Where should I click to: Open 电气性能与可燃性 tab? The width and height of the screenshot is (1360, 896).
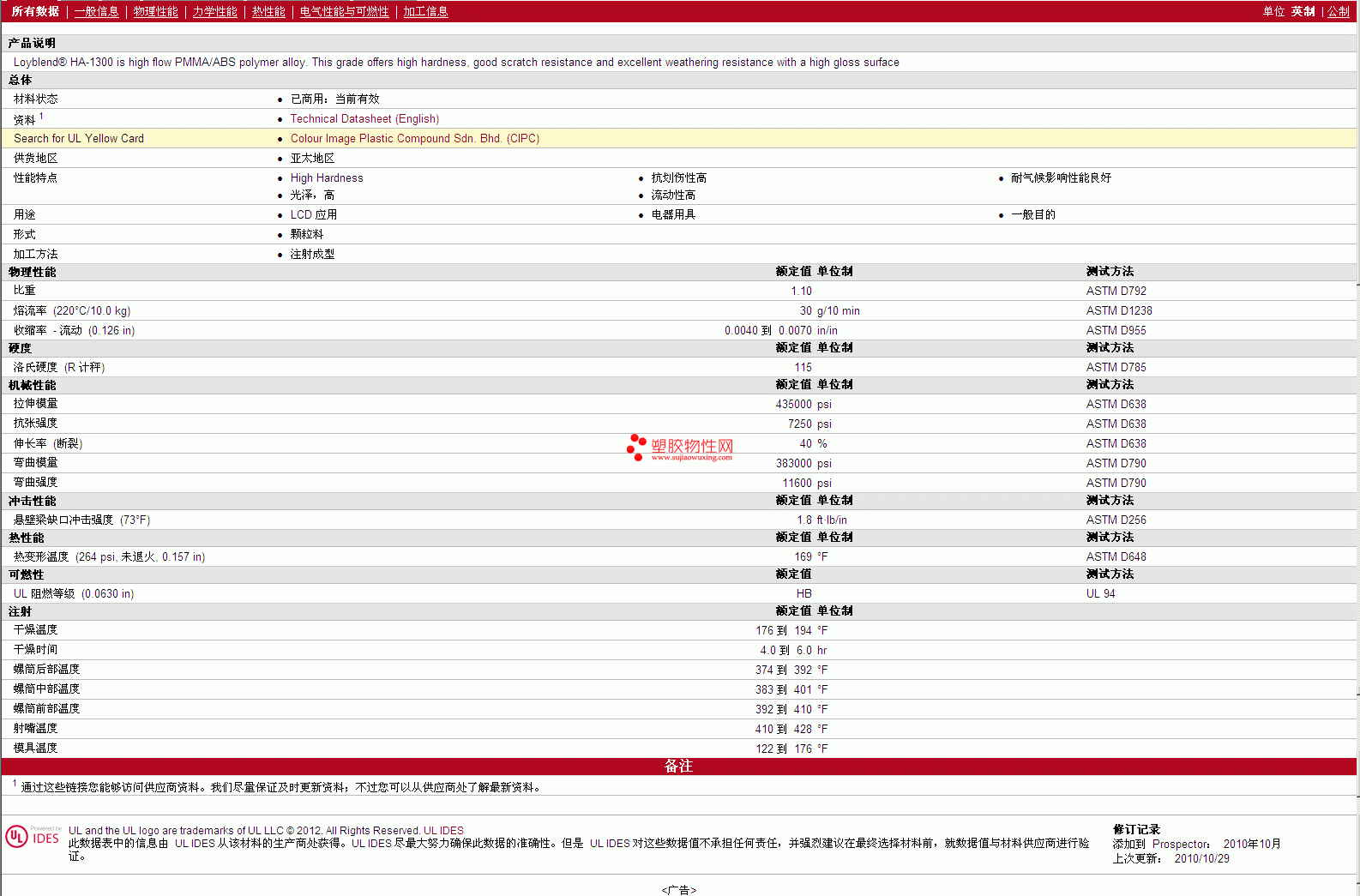point(344,11)
